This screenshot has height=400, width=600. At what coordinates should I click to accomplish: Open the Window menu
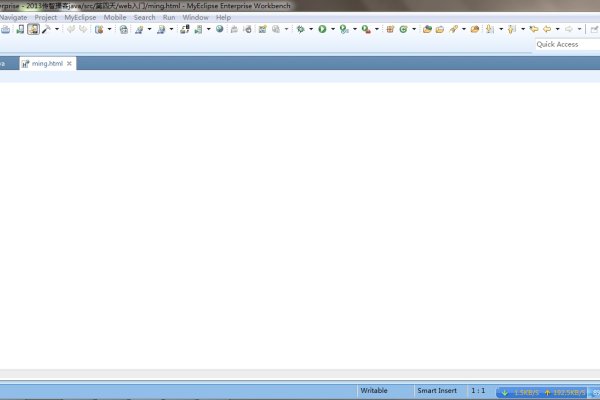click(x=195, y=17)
